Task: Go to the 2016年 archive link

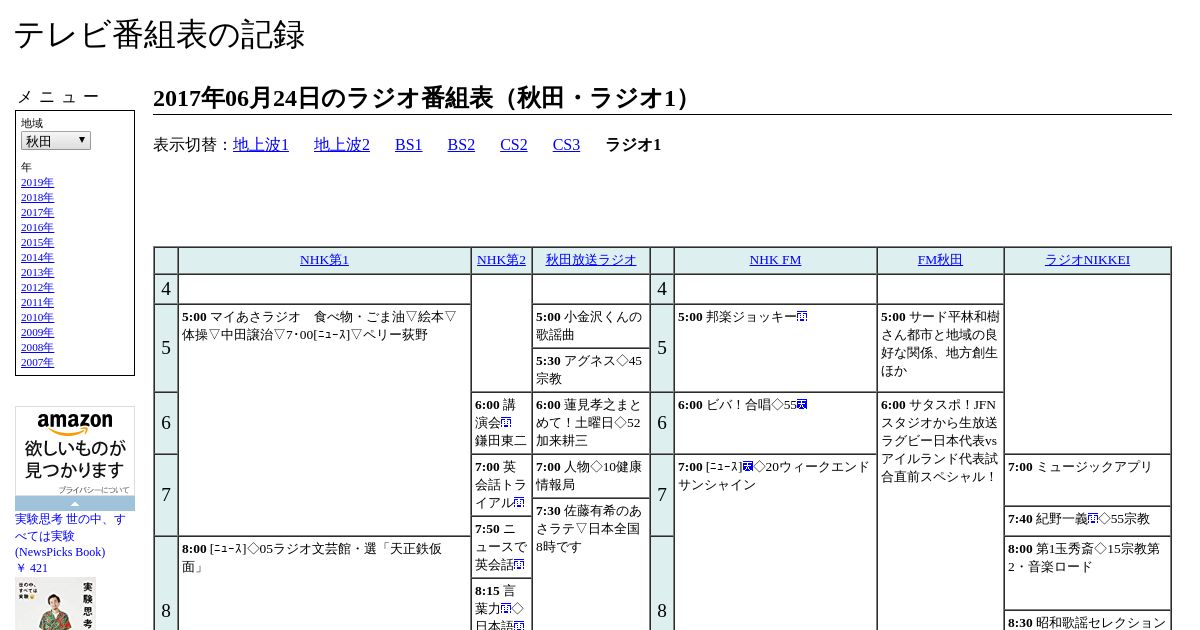Action: click(37, 227)
